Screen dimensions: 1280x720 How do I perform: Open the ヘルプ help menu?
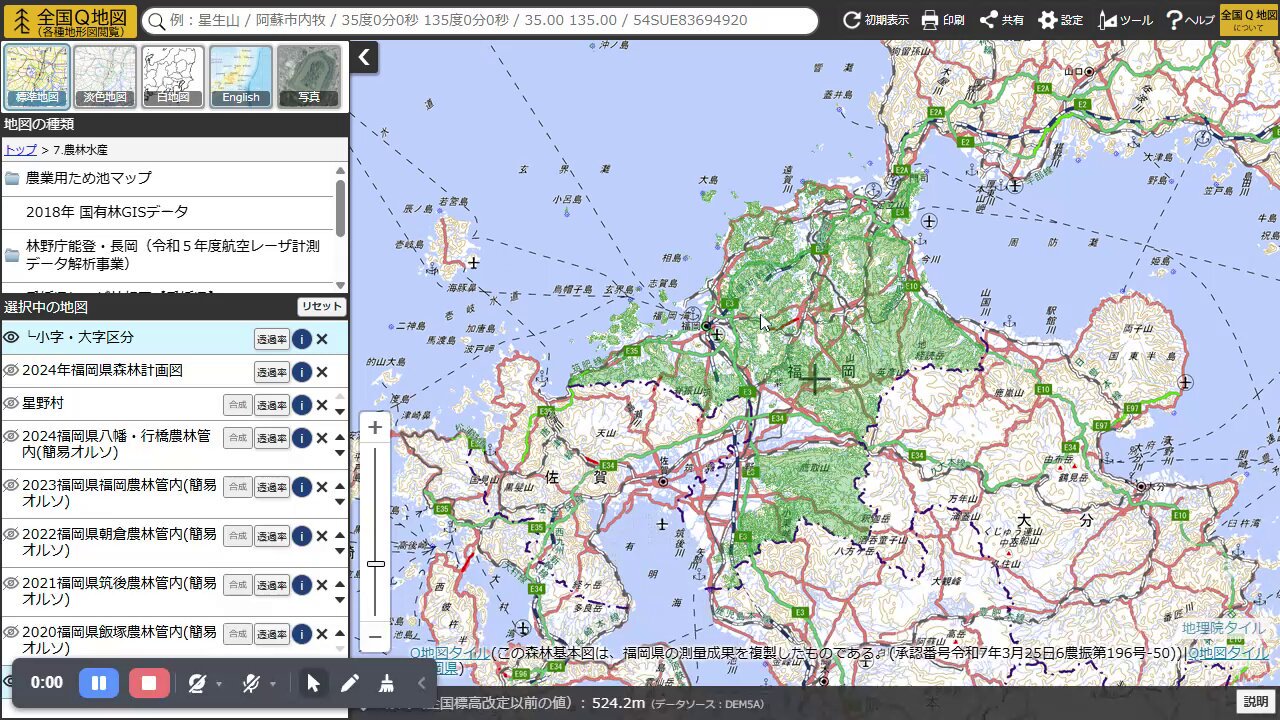point(1190,20)
